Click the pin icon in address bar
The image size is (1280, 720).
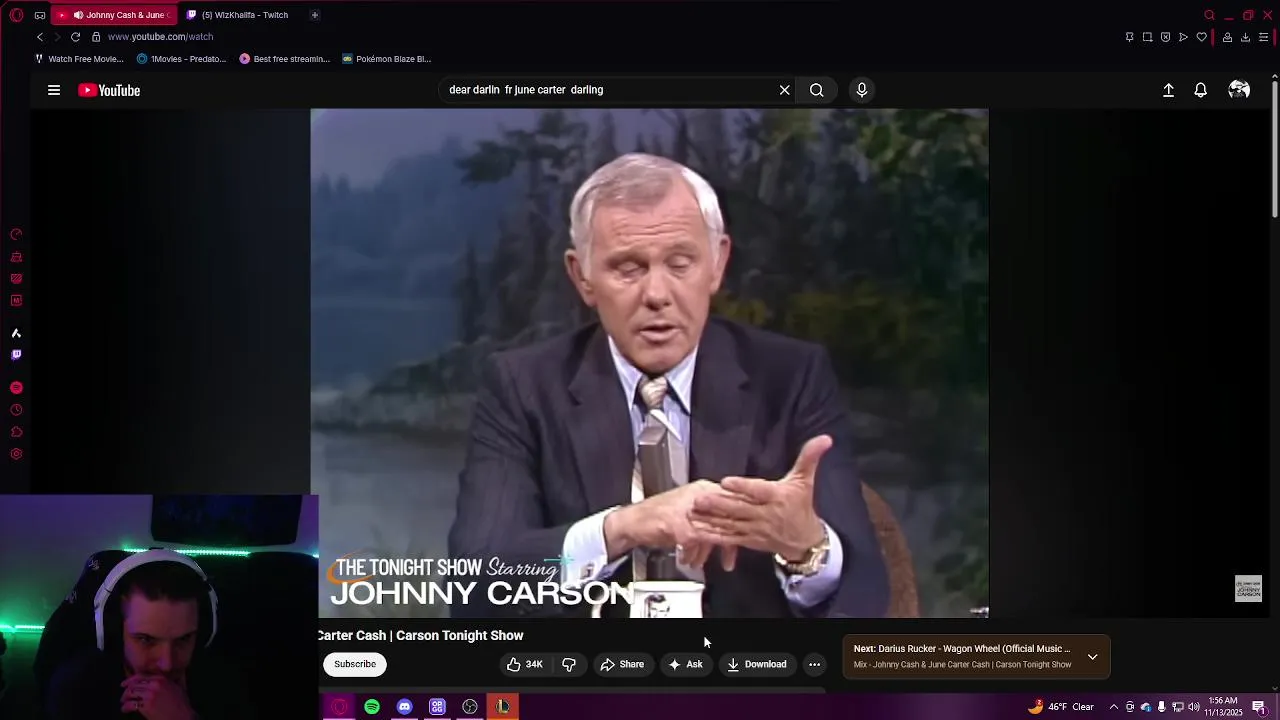pyautogui.click(x=1129, y=37)
